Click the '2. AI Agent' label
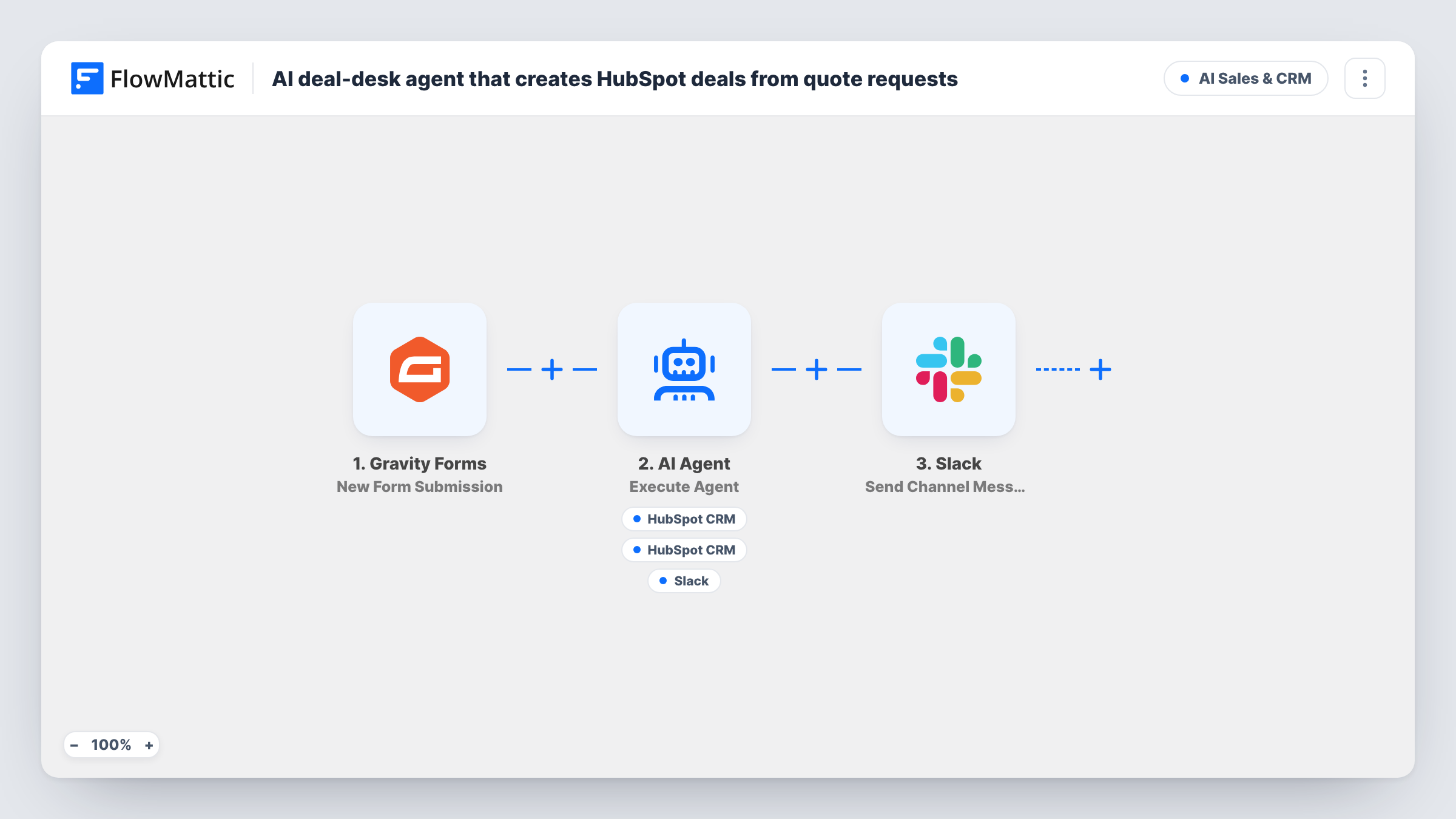 click(x=684, y=463)
